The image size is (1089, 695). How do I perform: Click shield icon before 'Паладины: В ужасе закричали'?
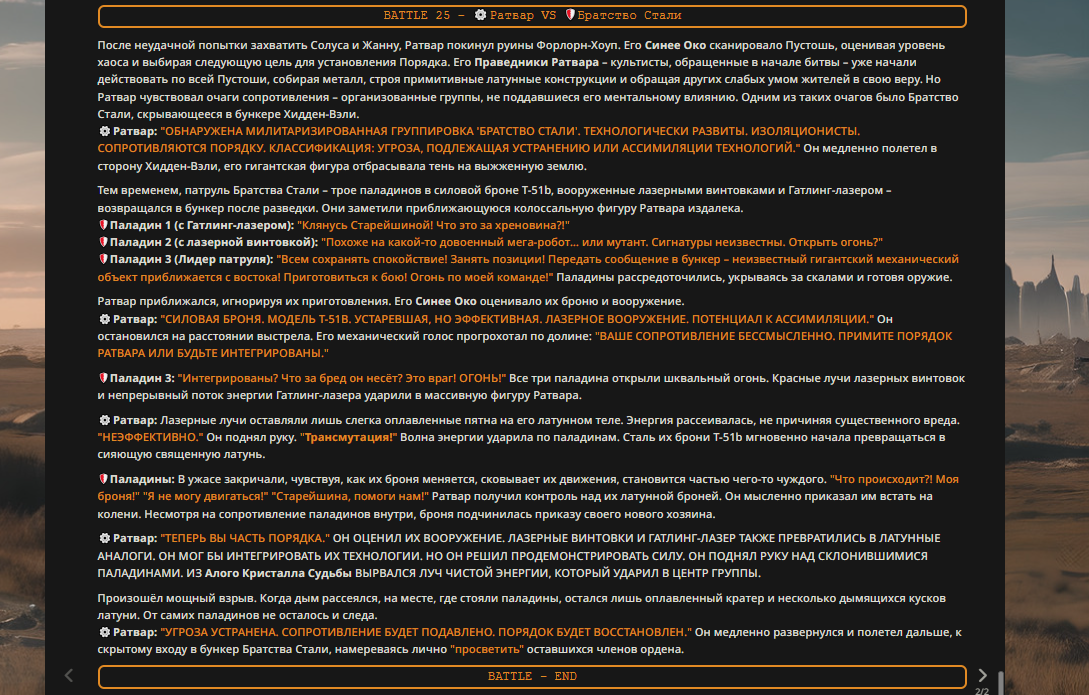click(x=103, y=479)
